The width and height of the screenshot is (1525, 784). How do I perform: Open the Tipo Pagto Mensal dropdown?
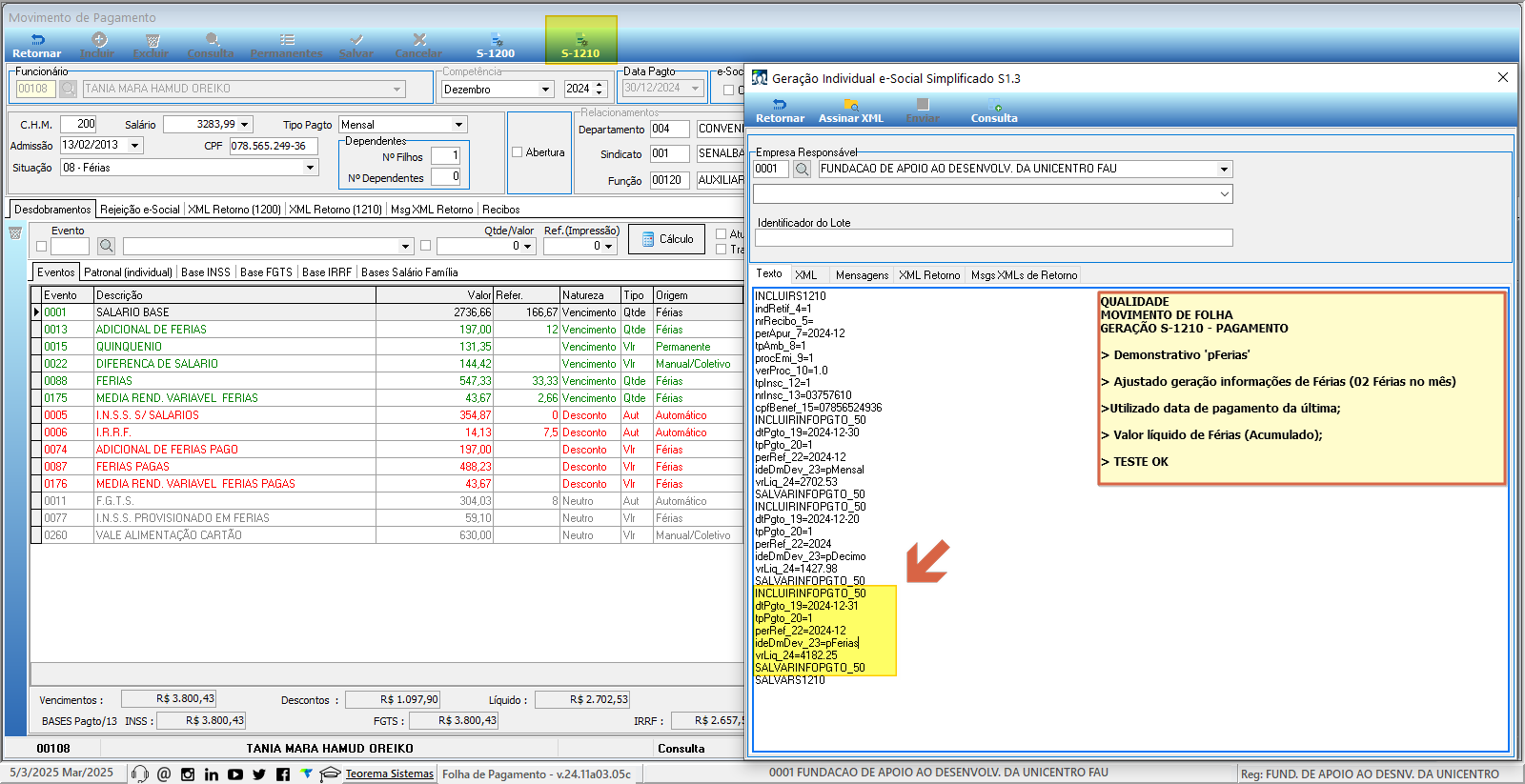[x=458, y=124]
